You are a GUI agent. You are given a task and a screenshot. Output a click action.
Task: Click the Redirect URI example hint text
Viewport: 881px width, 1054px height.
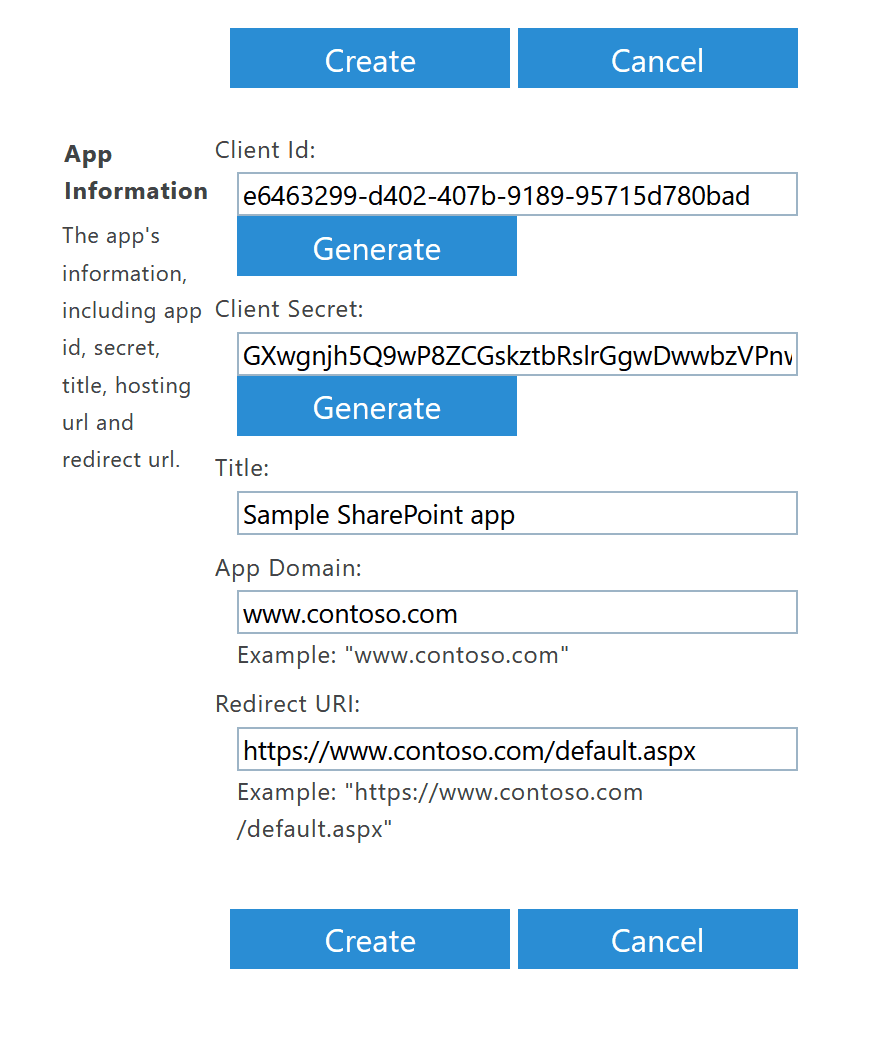439,811
